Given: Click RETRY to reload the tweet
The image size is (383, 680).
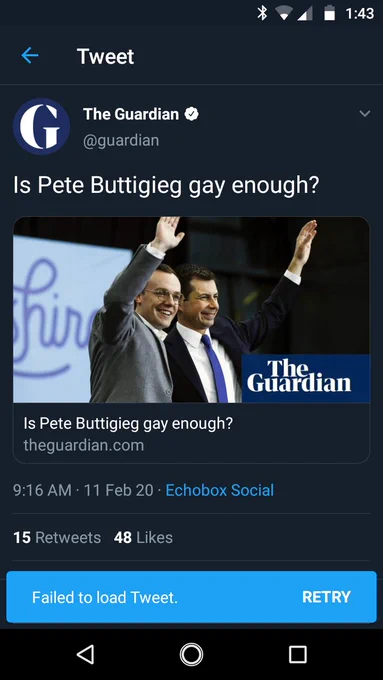Looking at the screenshot, I should coord(326,597).
